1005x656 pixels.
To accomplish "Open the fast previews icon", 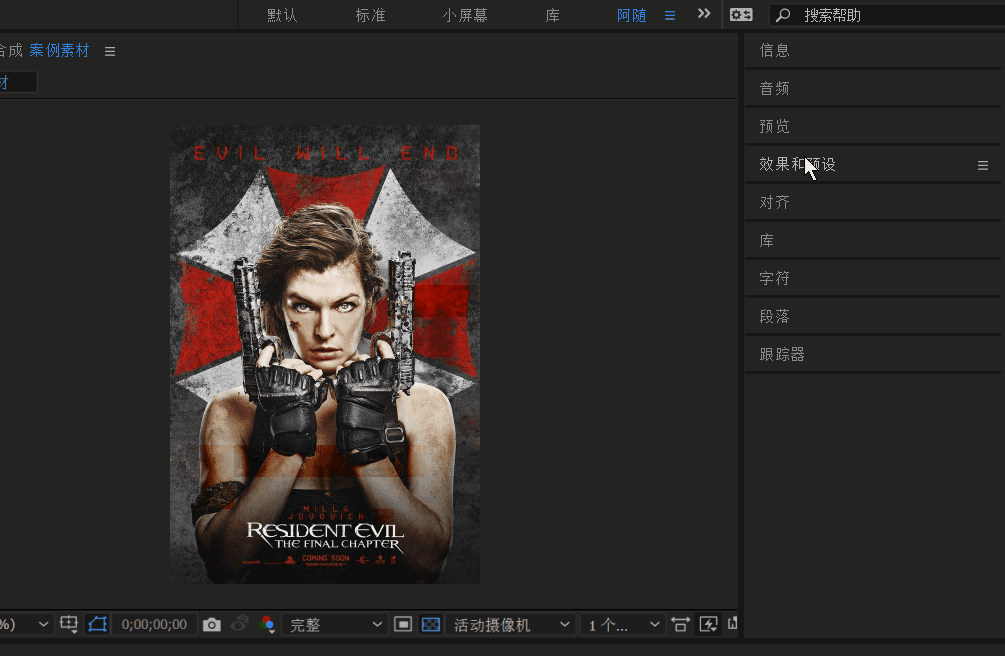I will click(708, 624).
